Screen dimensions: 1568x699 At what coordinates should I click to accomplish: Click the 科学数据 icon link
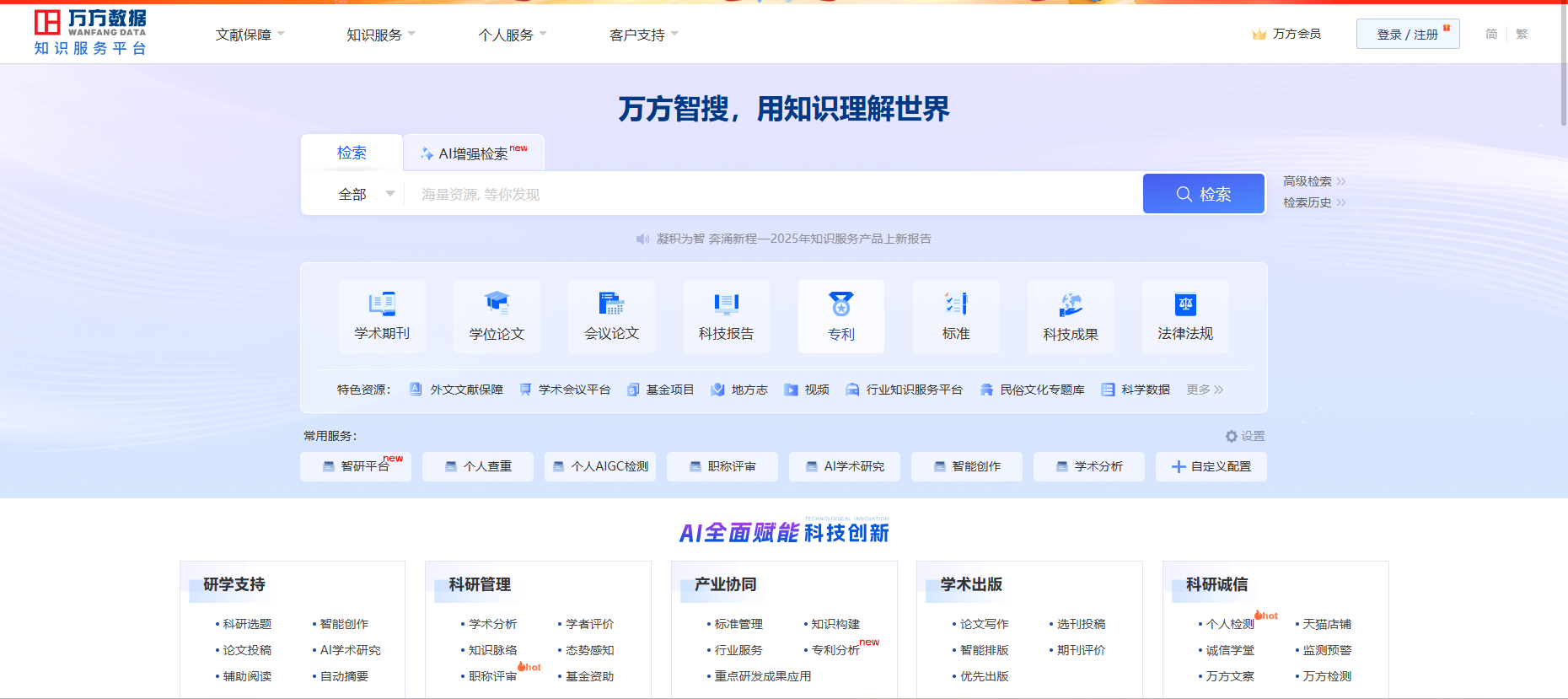(x=1108, y=390)
